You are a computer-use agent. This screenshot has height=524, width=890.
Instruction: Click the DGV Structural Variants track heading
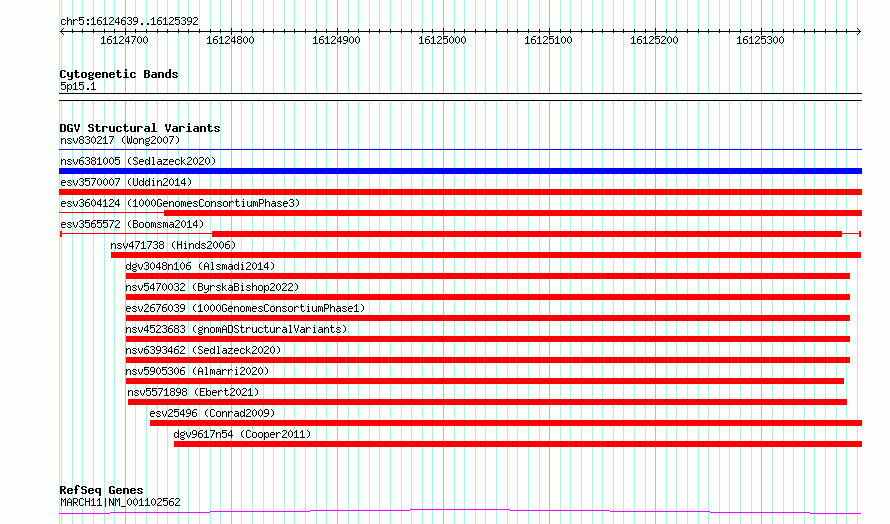tap(140, 128)
